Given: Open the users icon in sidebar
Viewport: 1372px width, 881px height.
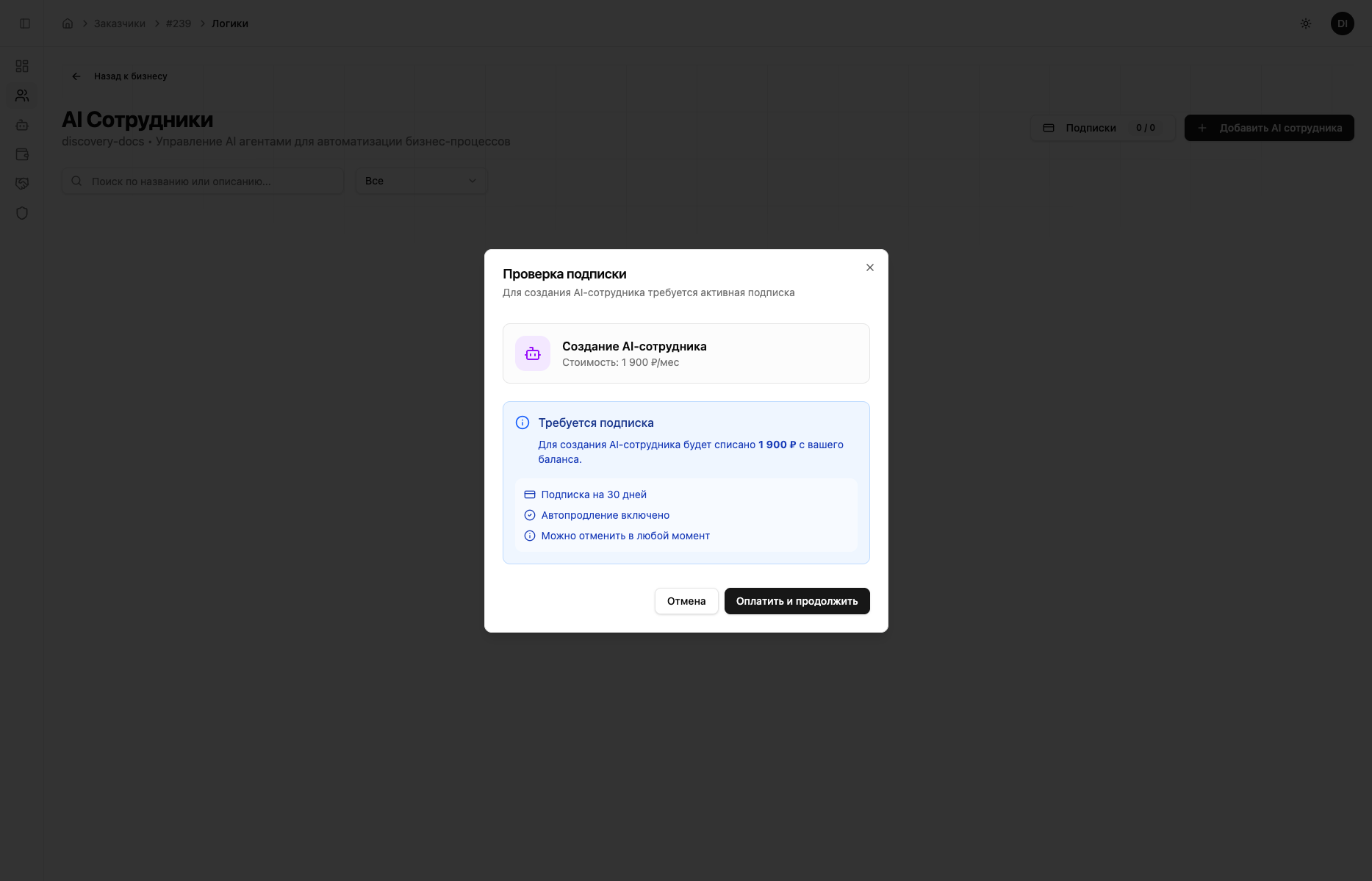Looking at the screenshot, I should (22, 96).
